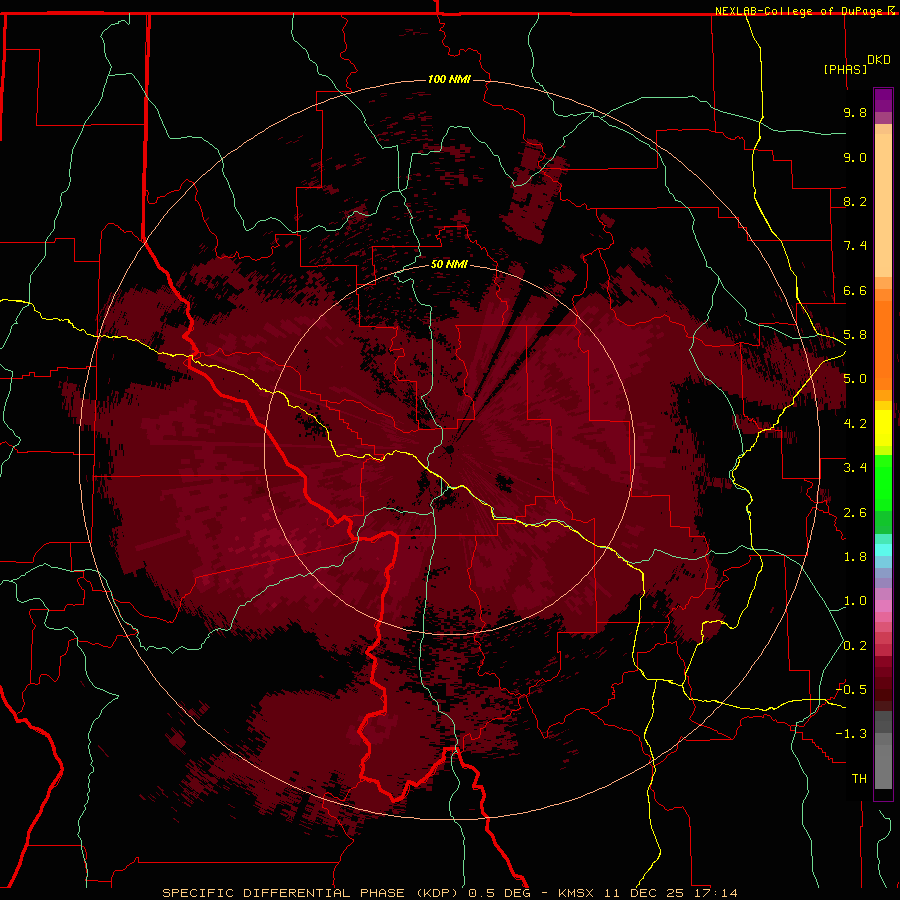900x900 pixels.
Task: Click the purple top segment of color bar
Action: click(883, 100)
